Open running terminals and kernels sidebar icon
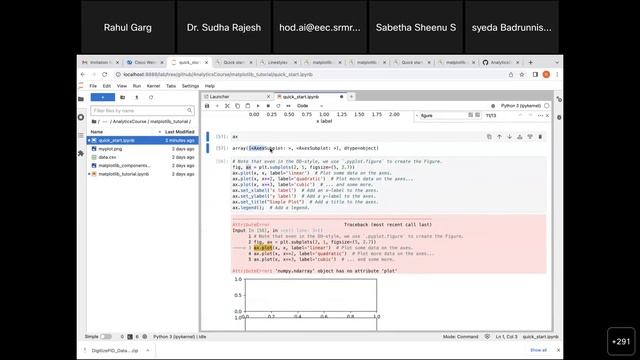Image resolution: width=640 pixels, height=360 pixels. pyautogui.click(x=81, y=117)
